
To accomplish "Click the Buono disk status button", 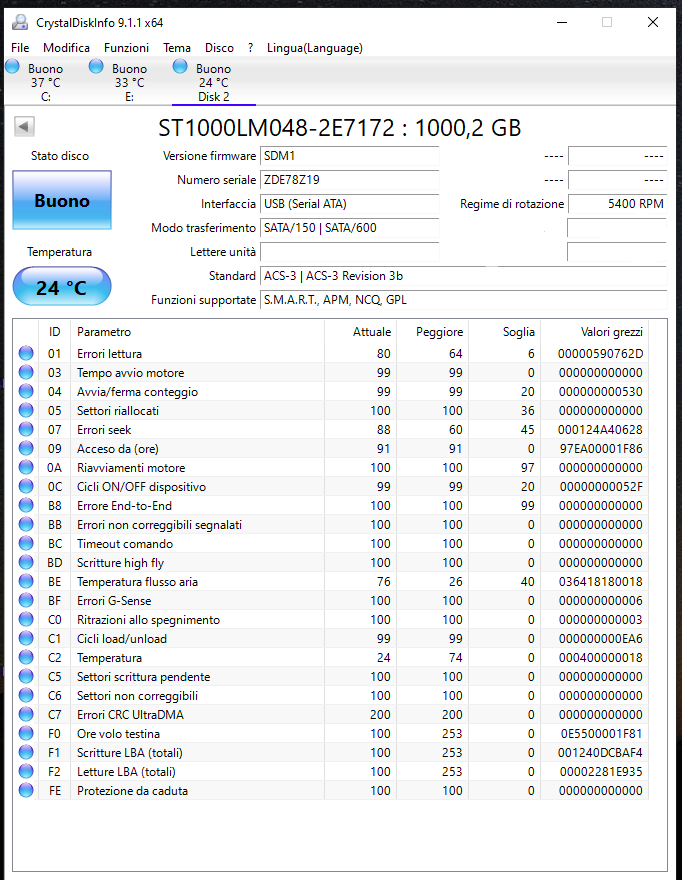I will 61,201.
